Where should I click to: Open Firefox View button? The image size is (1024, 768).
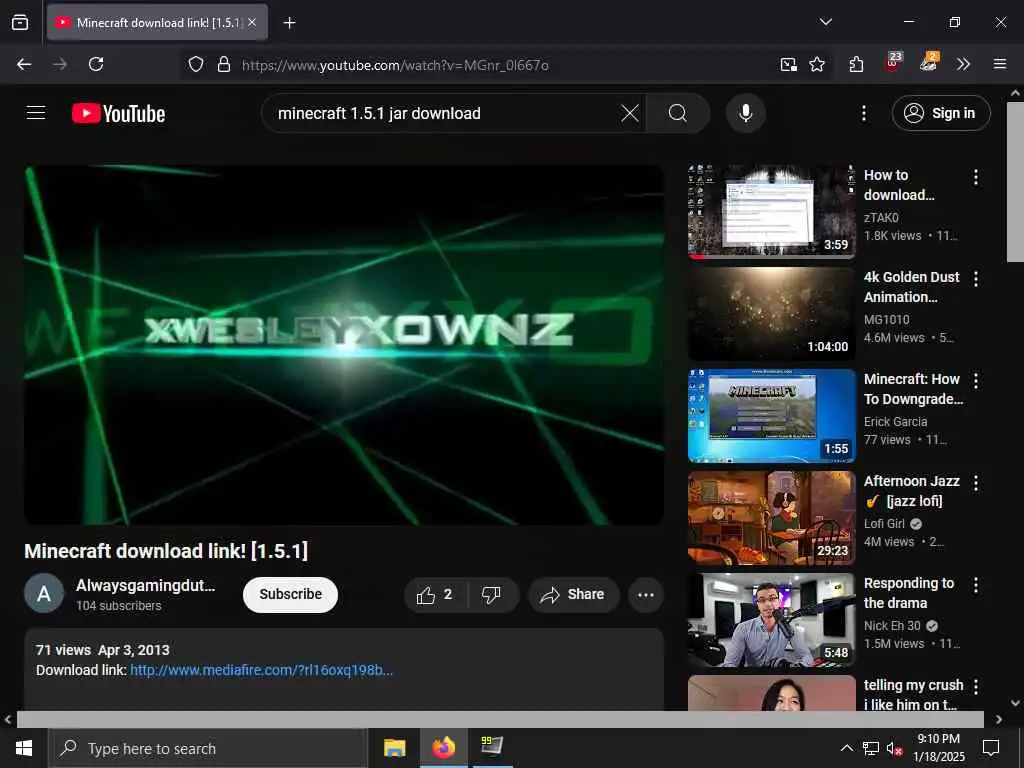coord(20,22)
